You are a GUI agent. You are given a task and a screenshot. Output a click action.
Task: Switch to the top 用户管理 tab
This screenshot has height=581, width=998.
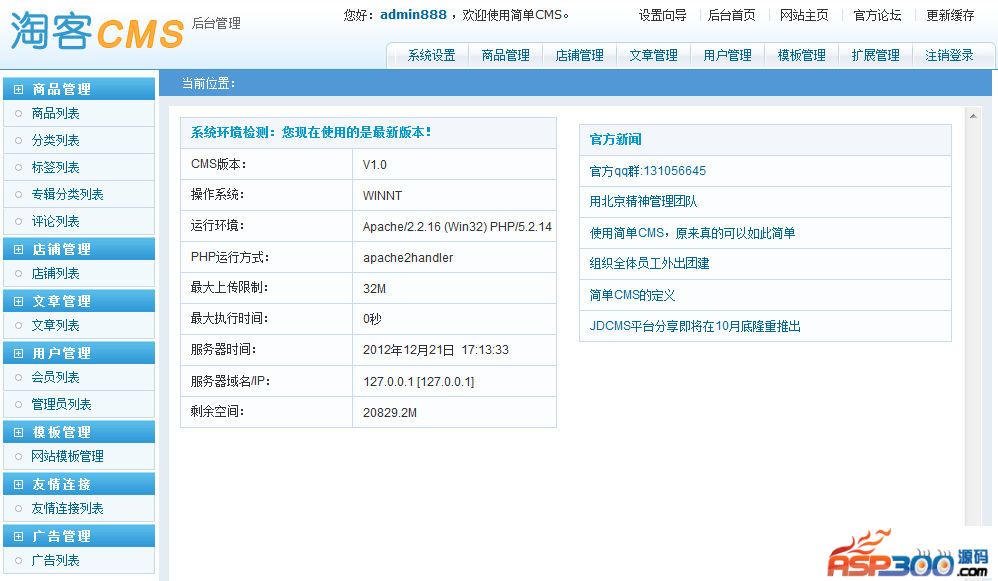click(727, 55)
